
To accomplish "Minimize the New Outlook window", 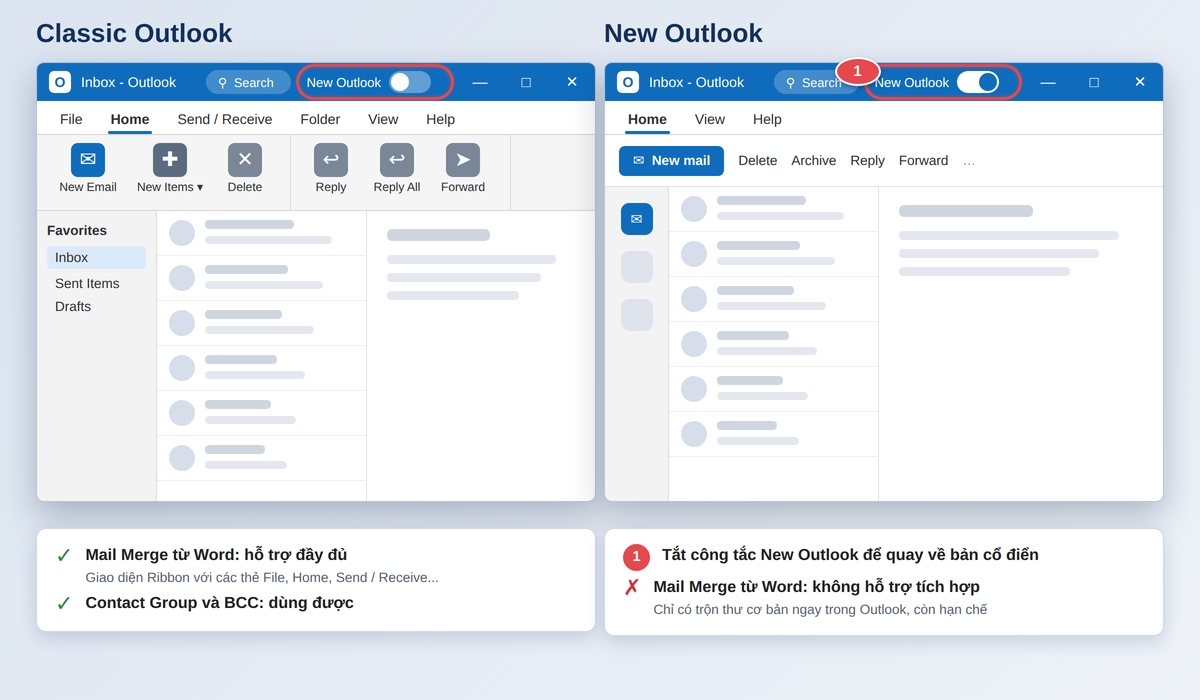I will pos(1048,82).
